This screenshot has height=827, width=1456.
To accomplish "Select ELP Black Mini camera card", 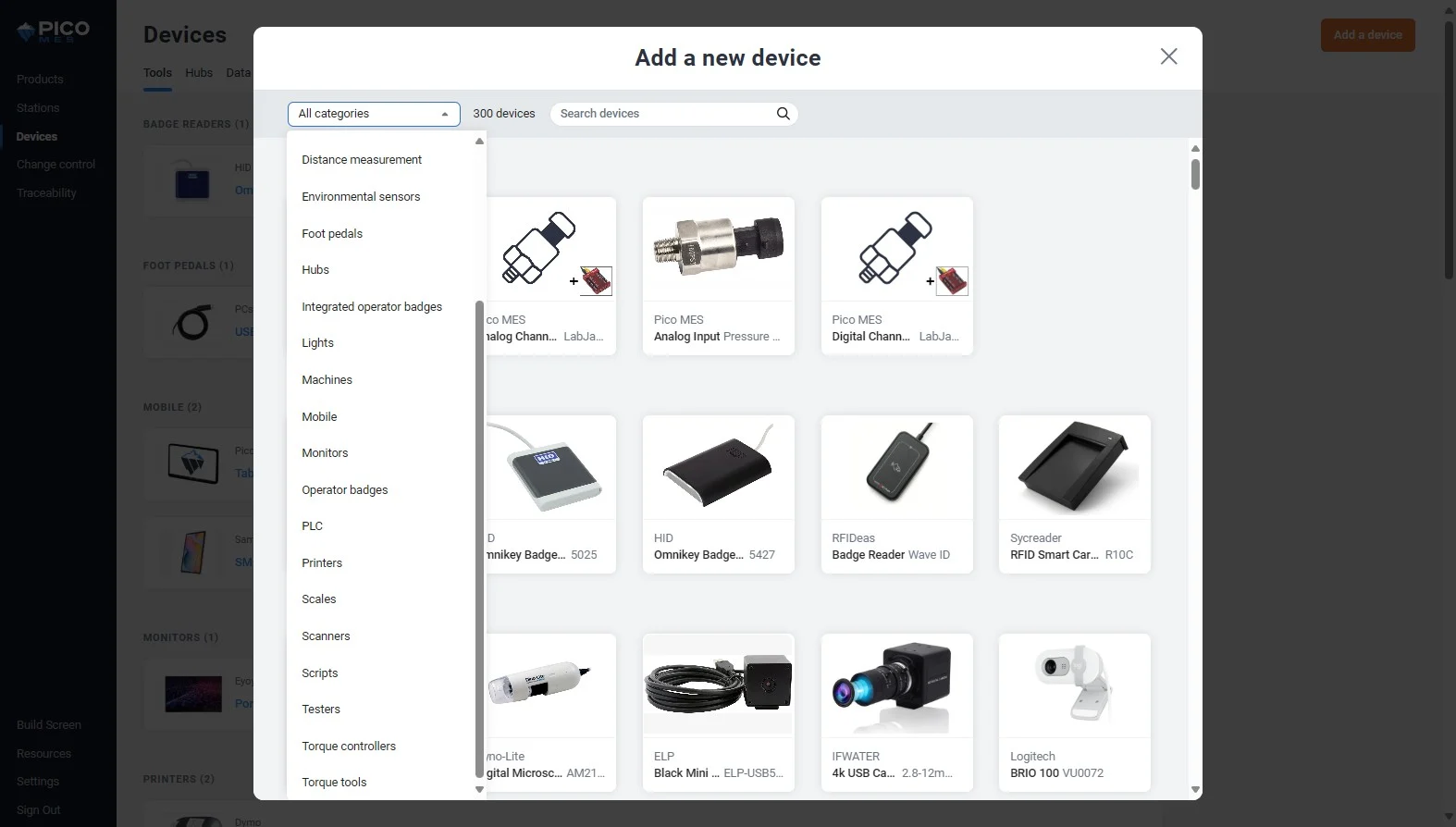I will click(x=719, y=712).
